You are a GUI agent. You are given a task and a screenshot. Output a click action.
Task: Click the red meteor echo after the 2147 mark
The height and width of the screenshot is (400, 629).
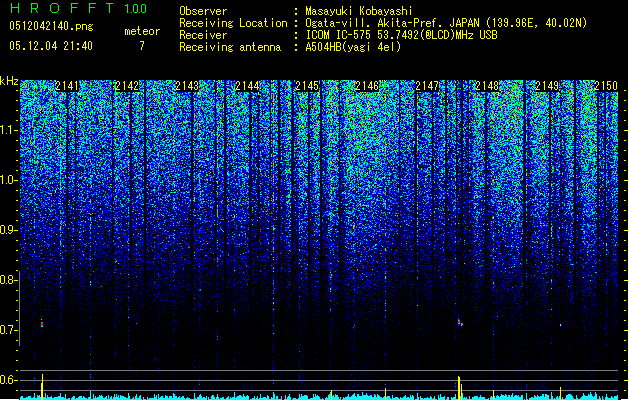460,323
